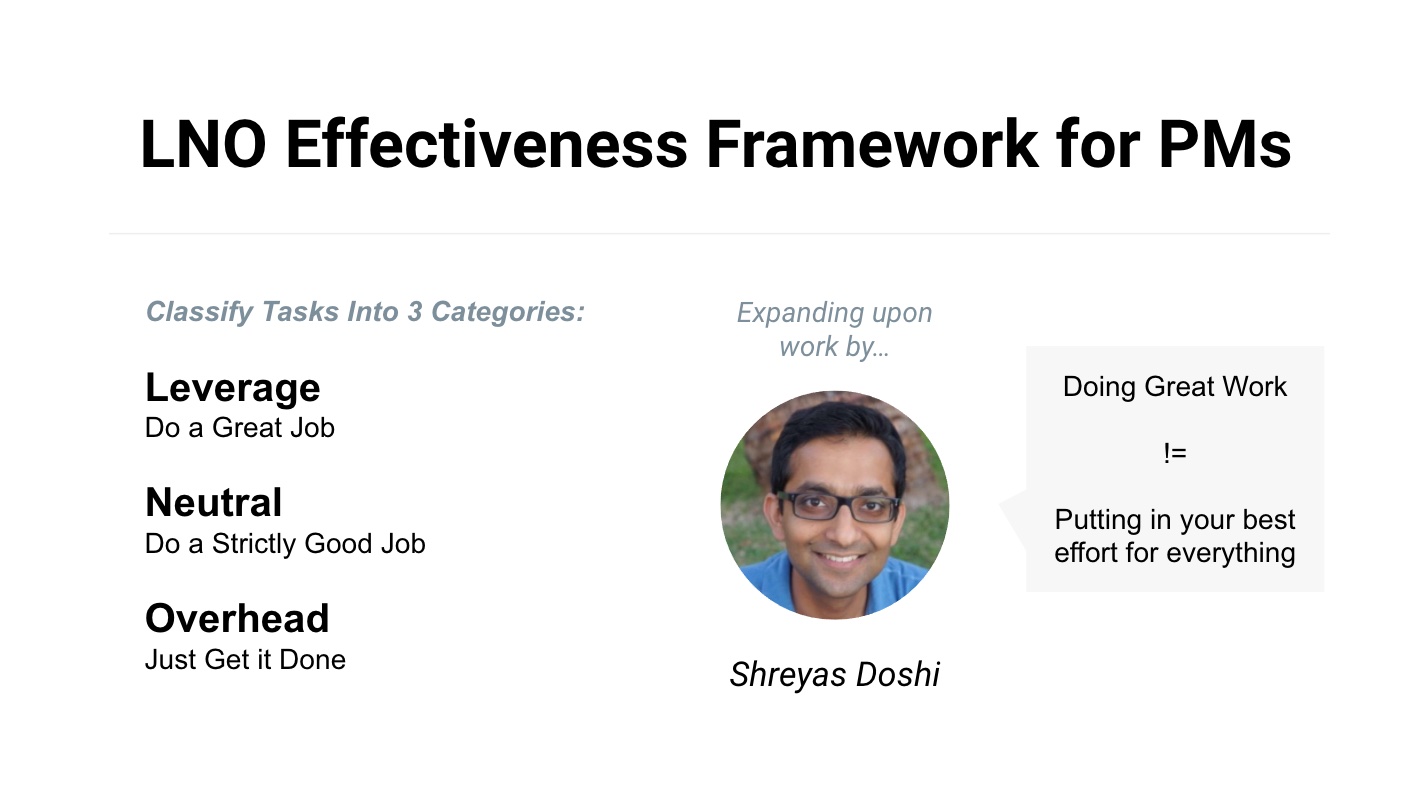Click the Overhead heading
The width and height of the screenshot is (1426, 794).
point(237,618)
